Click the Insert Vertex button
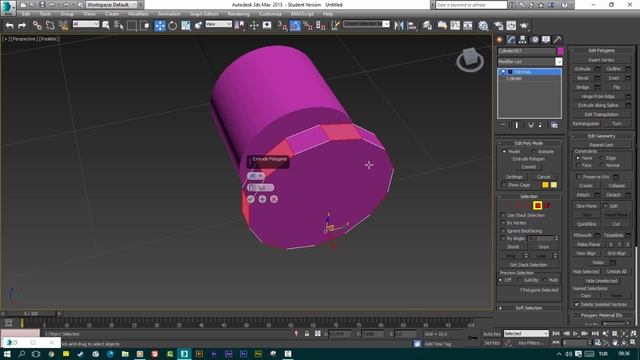The height and width of the screenshot is (360, 640). [x=601, y=60]
